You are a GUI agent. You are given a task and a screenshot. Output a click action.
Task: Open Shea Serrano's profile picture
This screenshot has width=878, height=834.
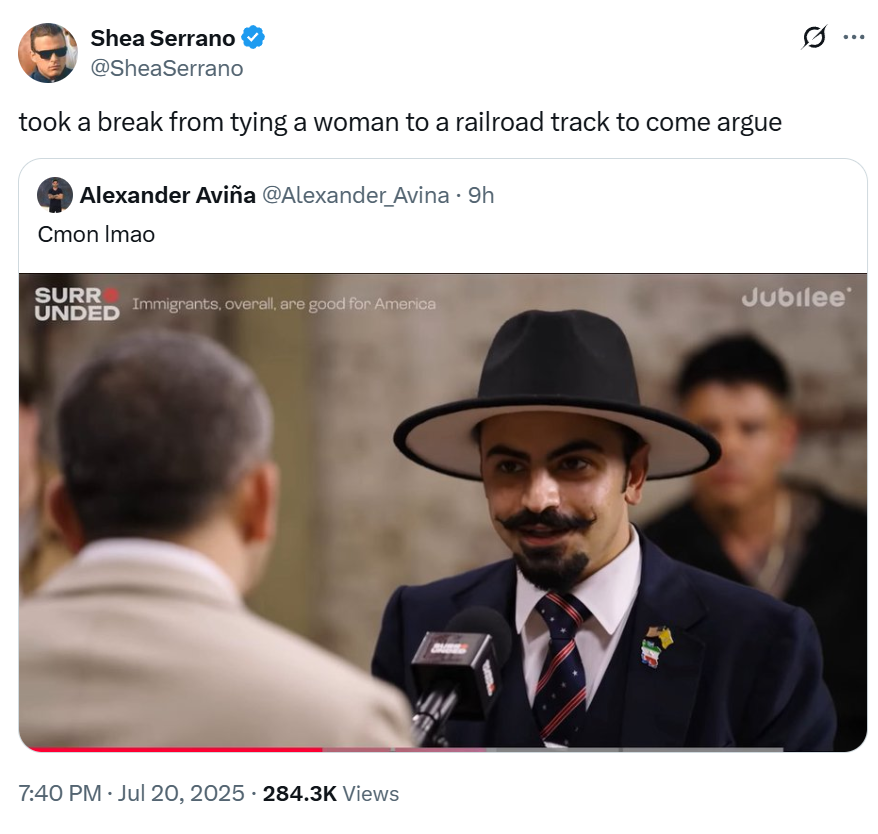[x=48, y=53]
